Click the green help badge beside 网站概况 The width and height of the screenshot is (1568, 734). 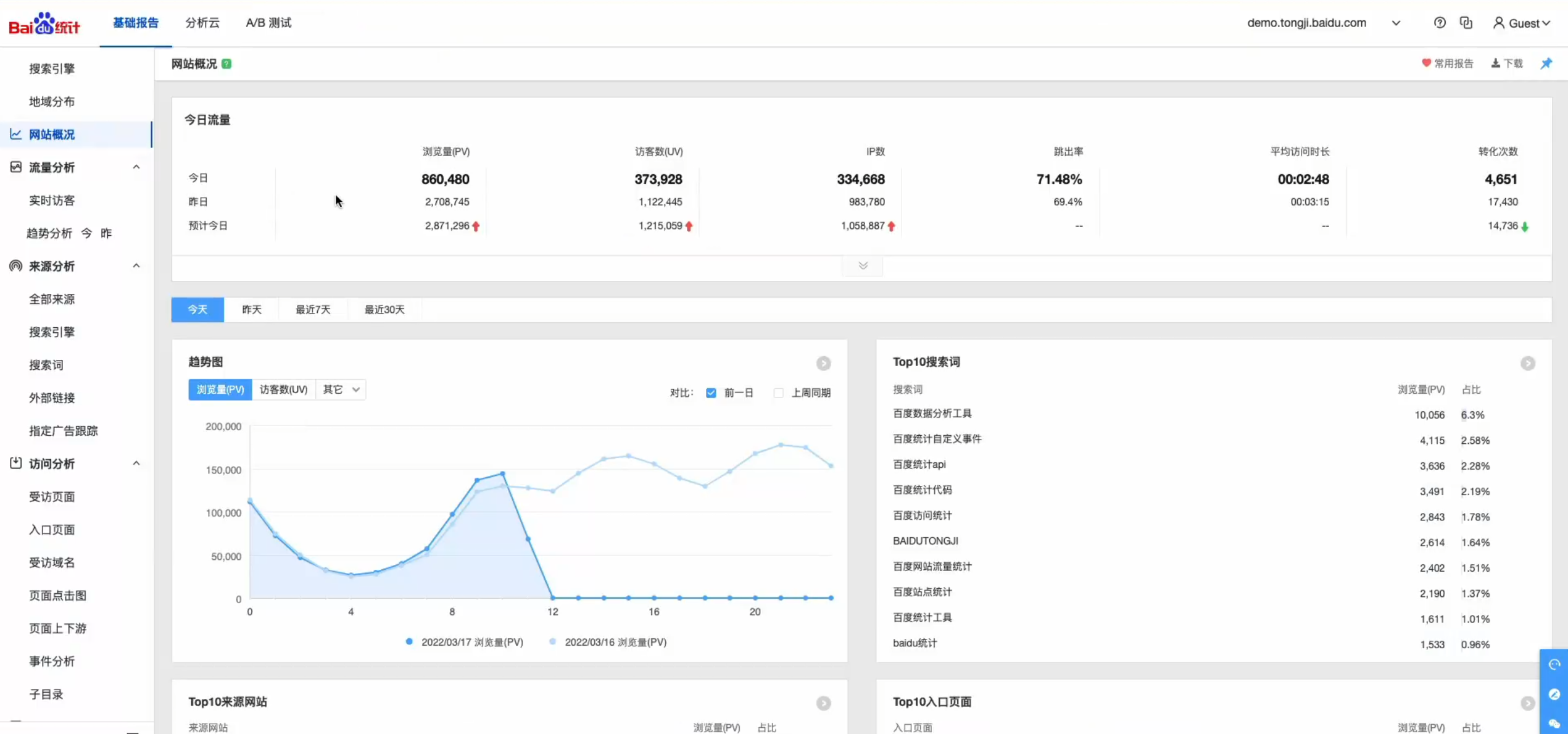[x=226, y=64]
